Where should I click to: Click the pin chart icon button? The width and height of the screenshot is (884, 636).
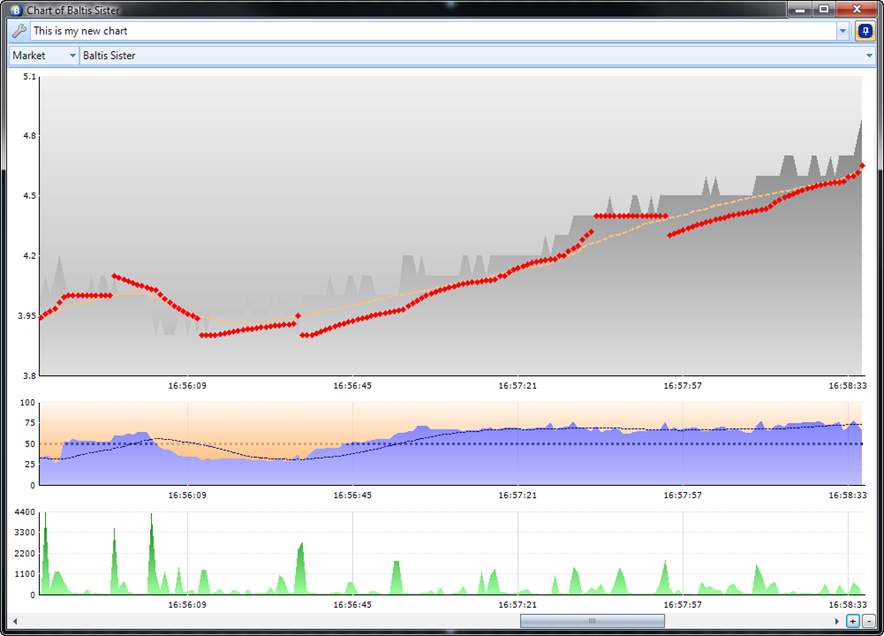click(865, 31)
